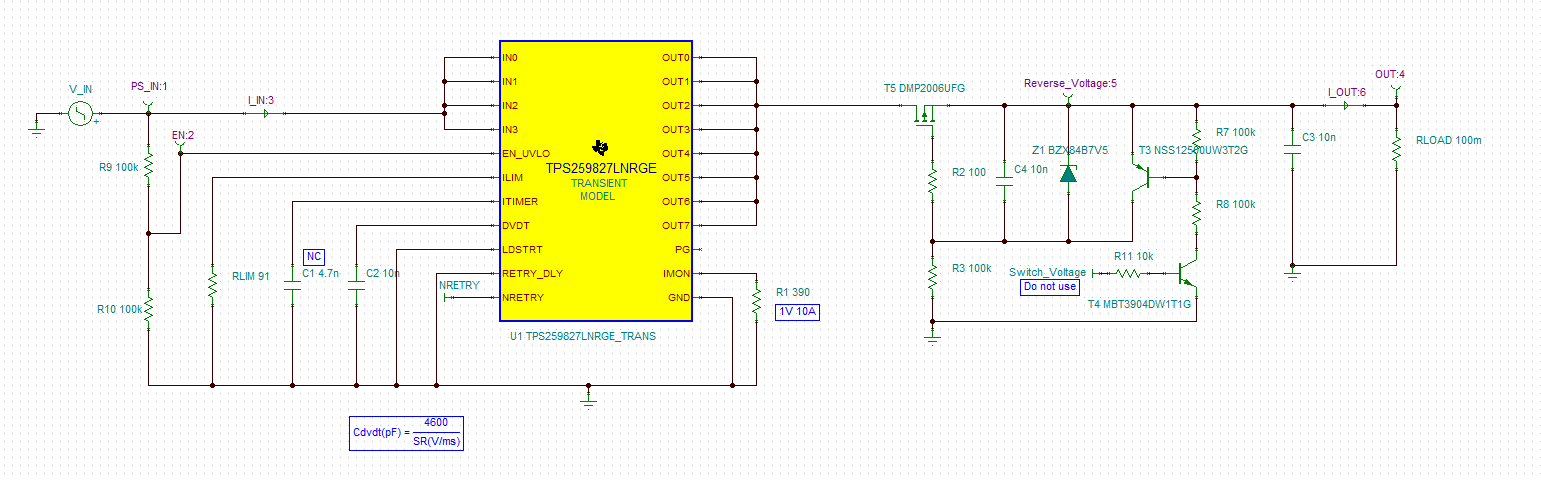Click the OUT:4 probe label
Image resolution: width=1541 pixels, height=481 pixels.
[x=1390, y=74]
